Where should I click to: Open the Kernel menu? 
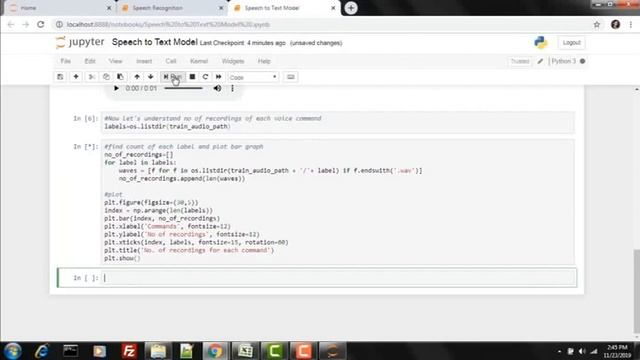[199, 61]
